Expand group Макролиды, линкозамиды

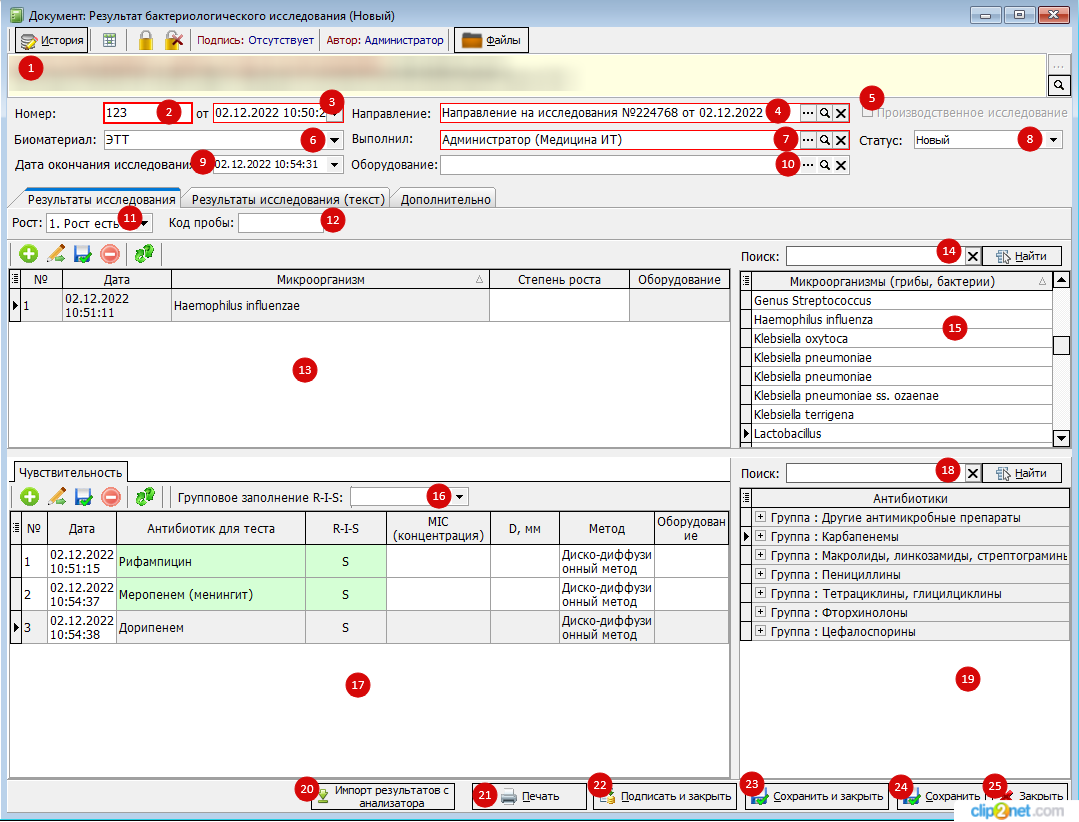pos(760,554)
